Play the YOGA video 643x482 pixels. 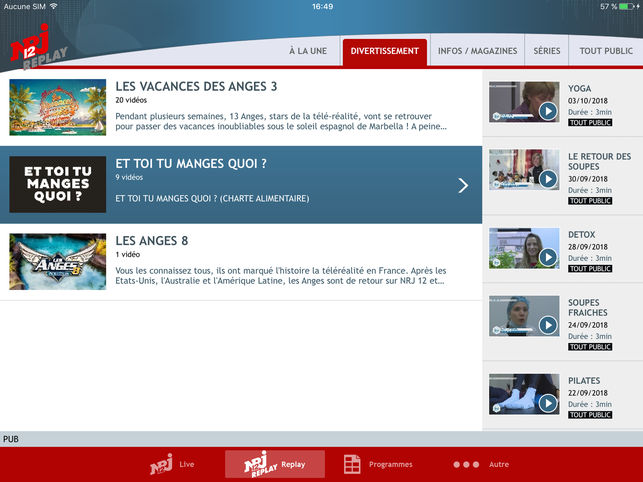click(x=548, y=111)
